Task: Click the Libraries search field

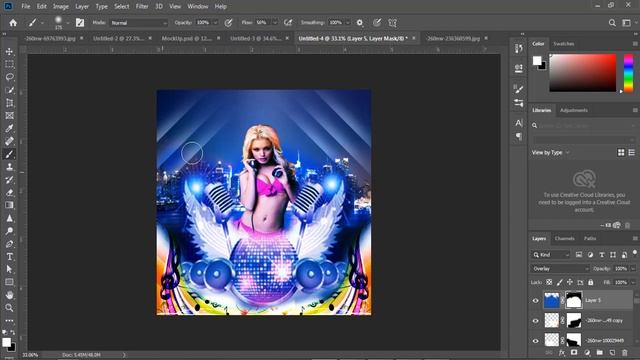Action: pos(583,126)
